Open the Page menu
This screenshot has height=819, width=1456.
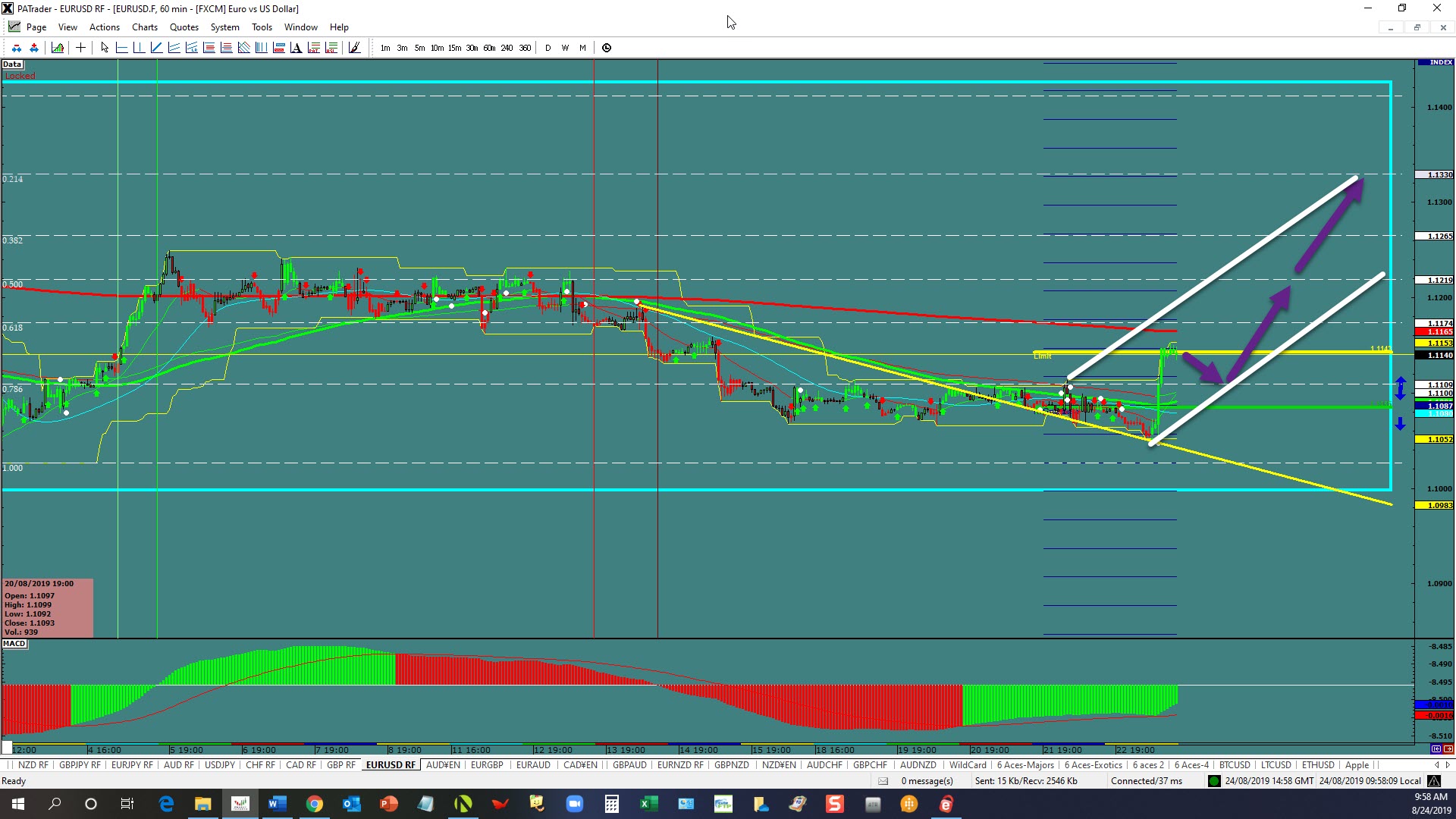[36, 27]
